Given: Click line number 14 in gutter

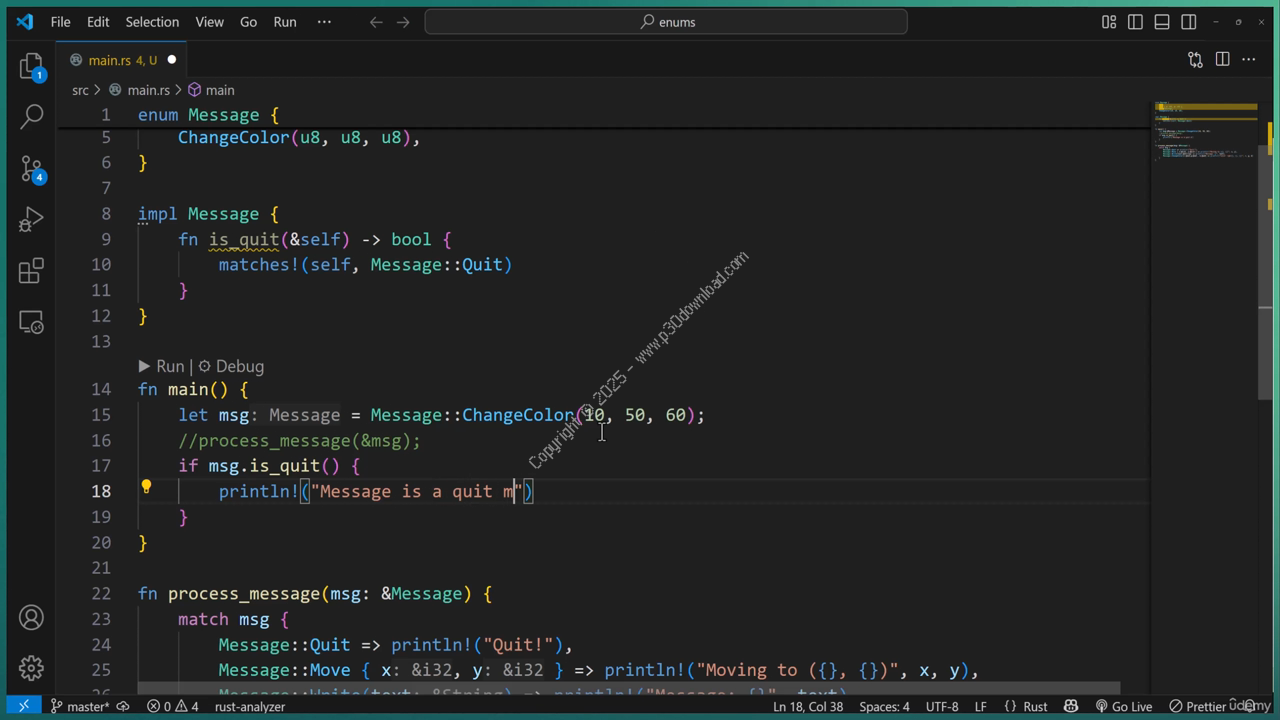Looking at the screenshot, I should click(x=101, y=389).
